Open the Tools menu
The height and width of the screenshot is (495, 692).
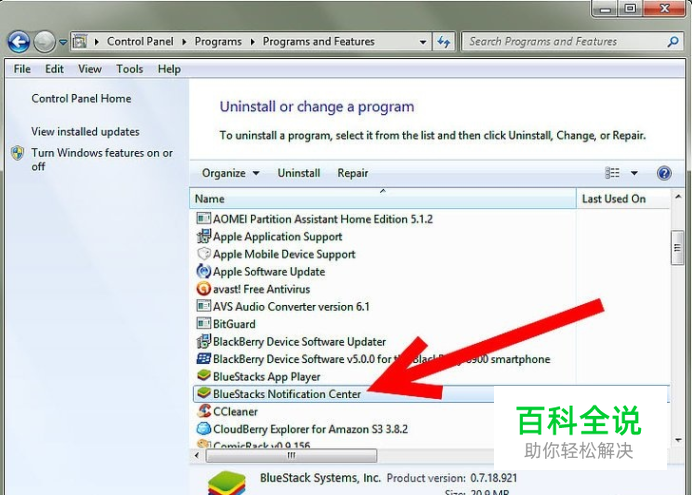tap(129, 69)
